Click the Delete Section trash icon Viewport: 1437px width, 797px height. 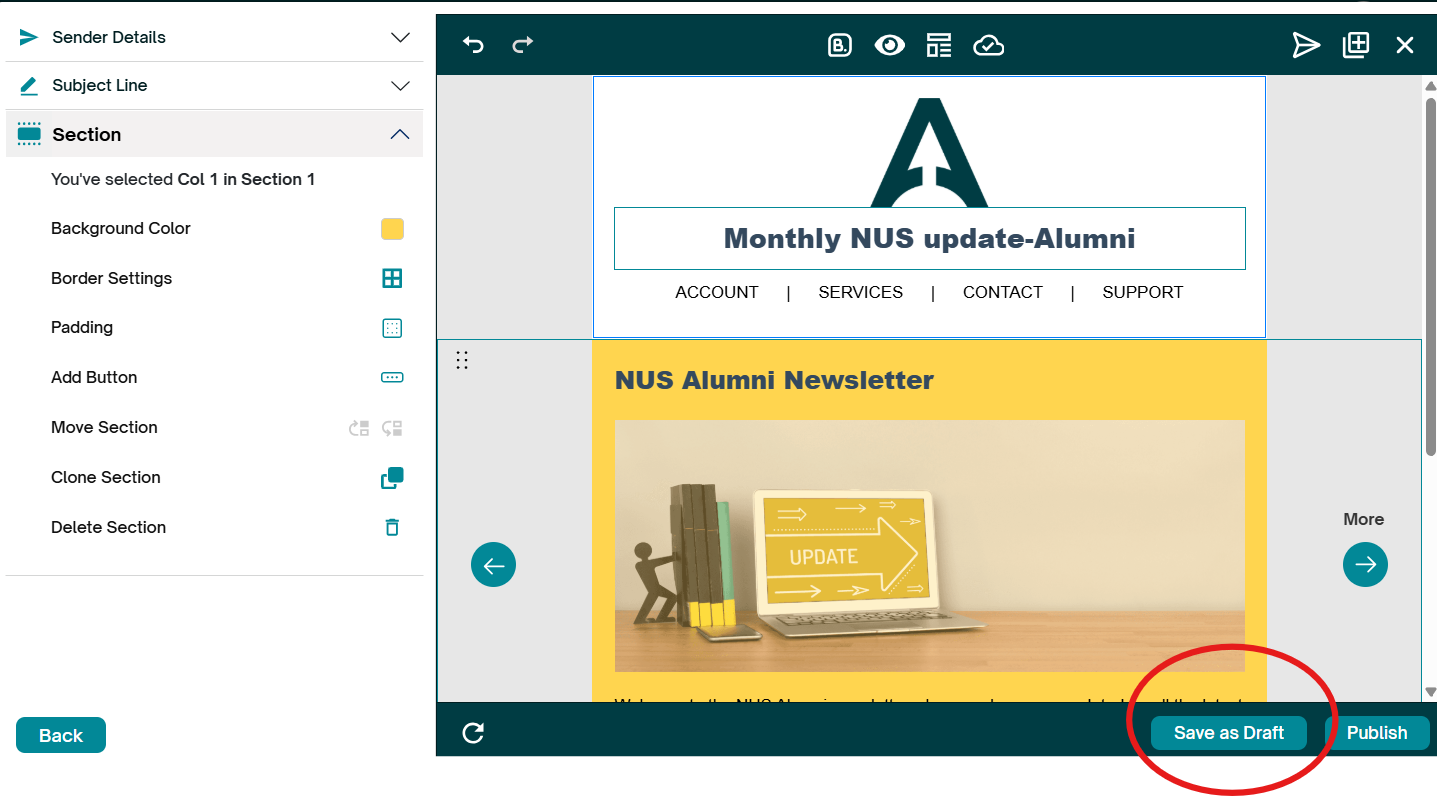392,527
